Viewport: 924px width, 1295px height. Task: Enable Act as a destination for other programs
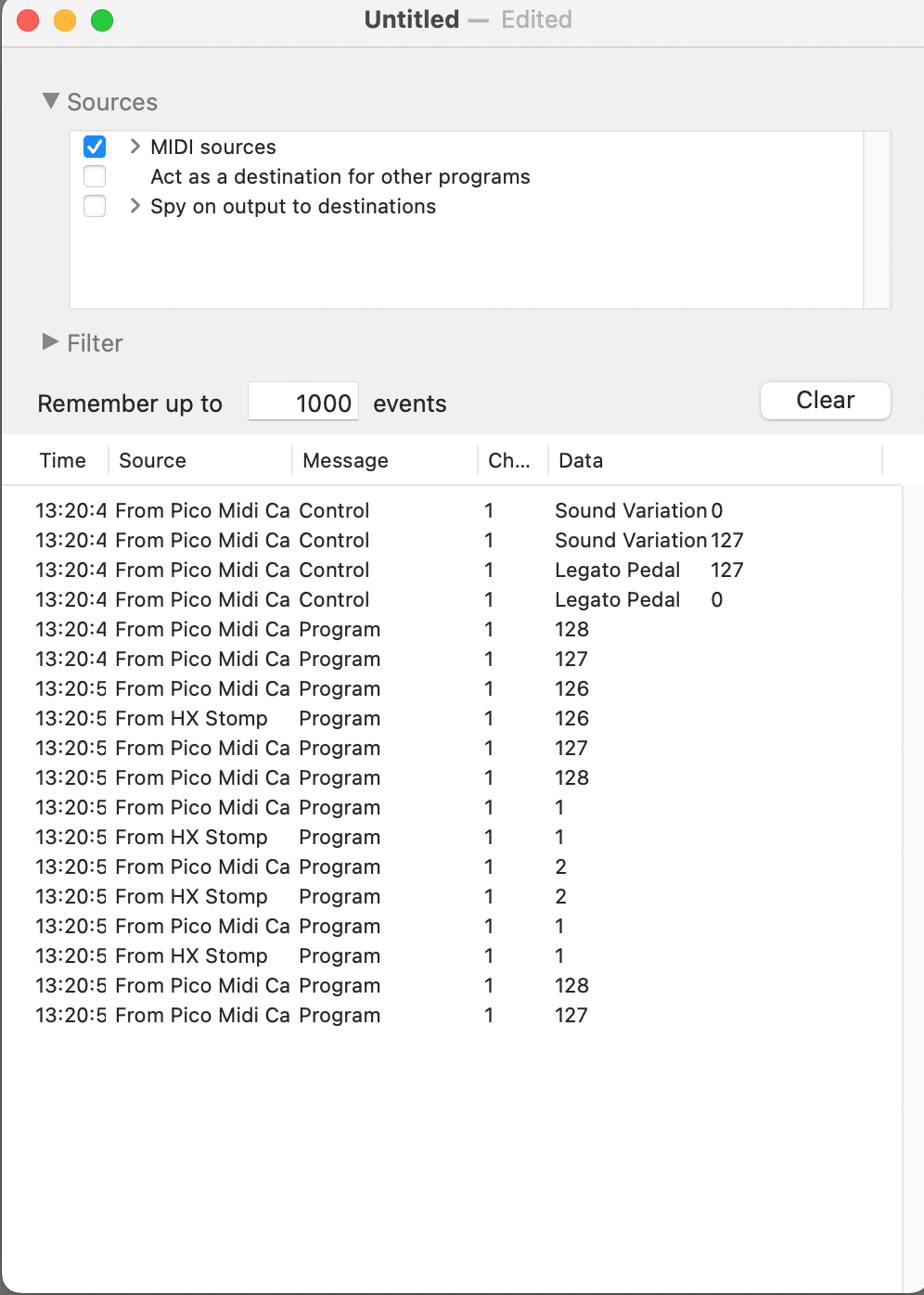[x=95, y=176]
